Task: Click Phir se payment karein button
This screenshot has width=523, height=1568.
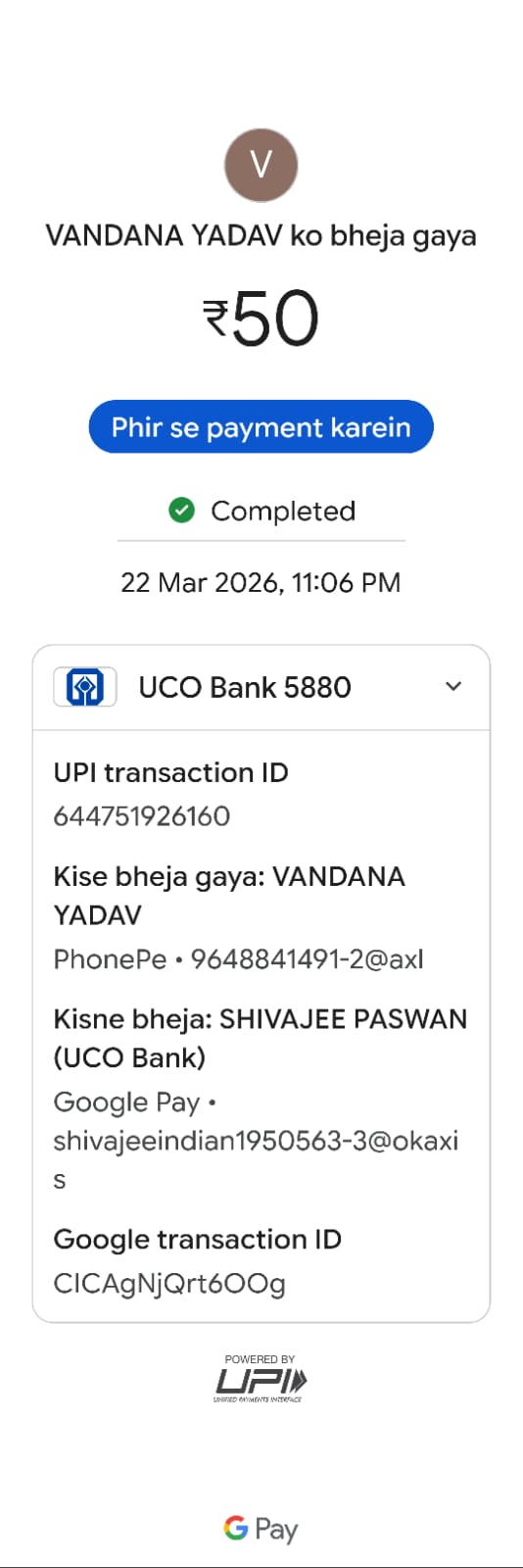Action: [x=261, y=426]
